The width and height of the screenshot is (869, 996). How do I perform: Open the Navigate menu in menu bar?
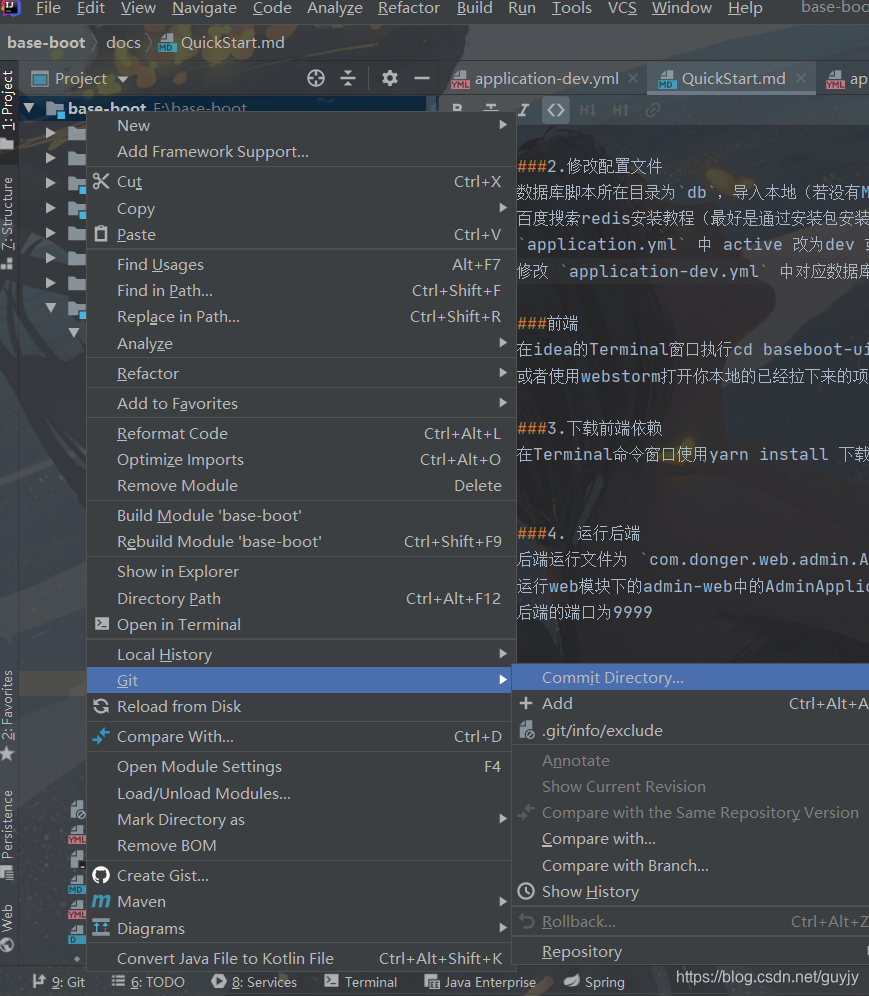(x=204, y=9)
